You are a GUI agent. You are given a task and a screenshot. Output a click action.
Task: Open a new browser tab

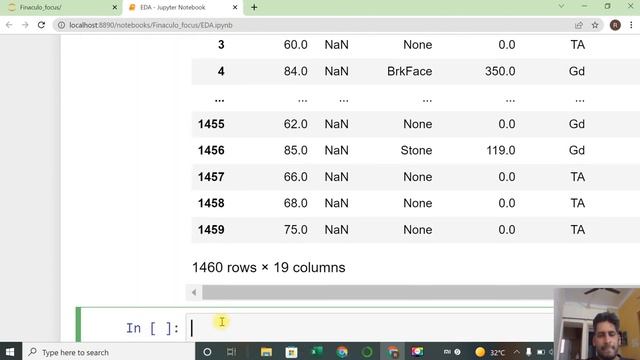(x=254, y=7)
